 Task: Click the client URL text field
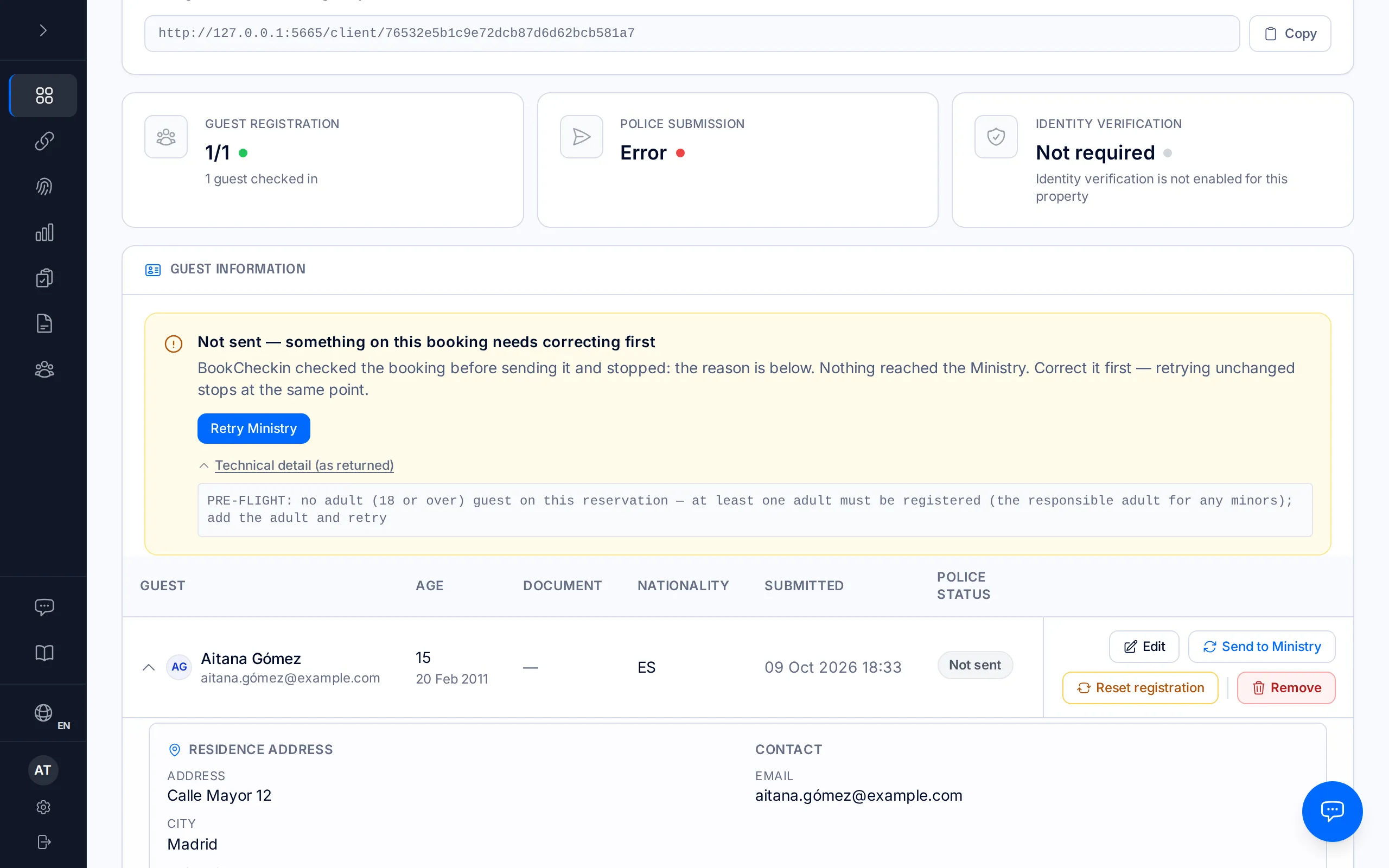pyautogui.click(x=692, y=33)
